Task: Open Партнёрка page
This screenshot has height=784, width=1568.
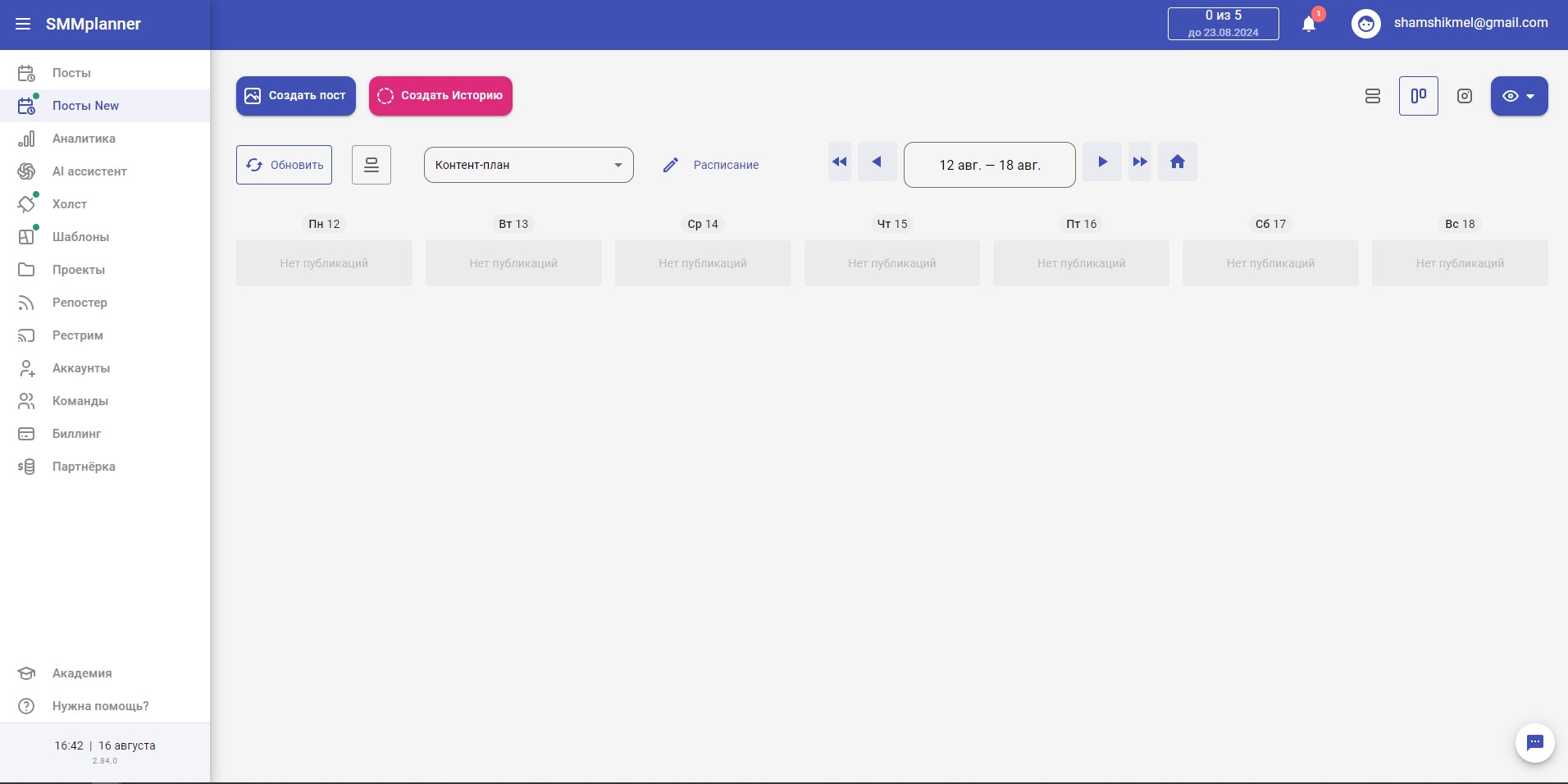Action: [105, 467]
